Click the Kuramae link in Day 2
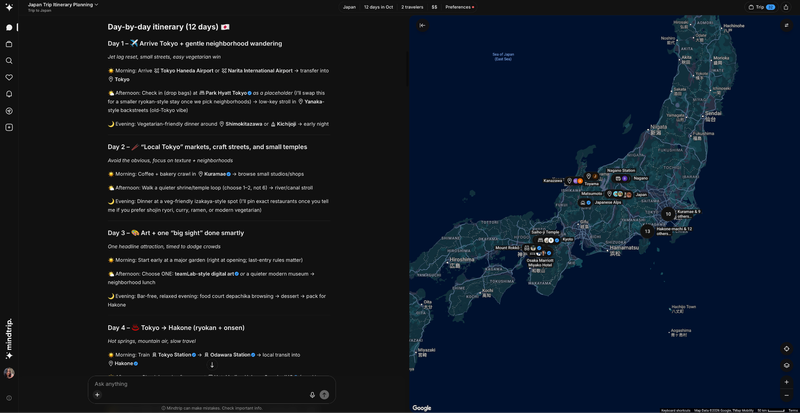This screenshot has width=800, height=413. point(214,174)
